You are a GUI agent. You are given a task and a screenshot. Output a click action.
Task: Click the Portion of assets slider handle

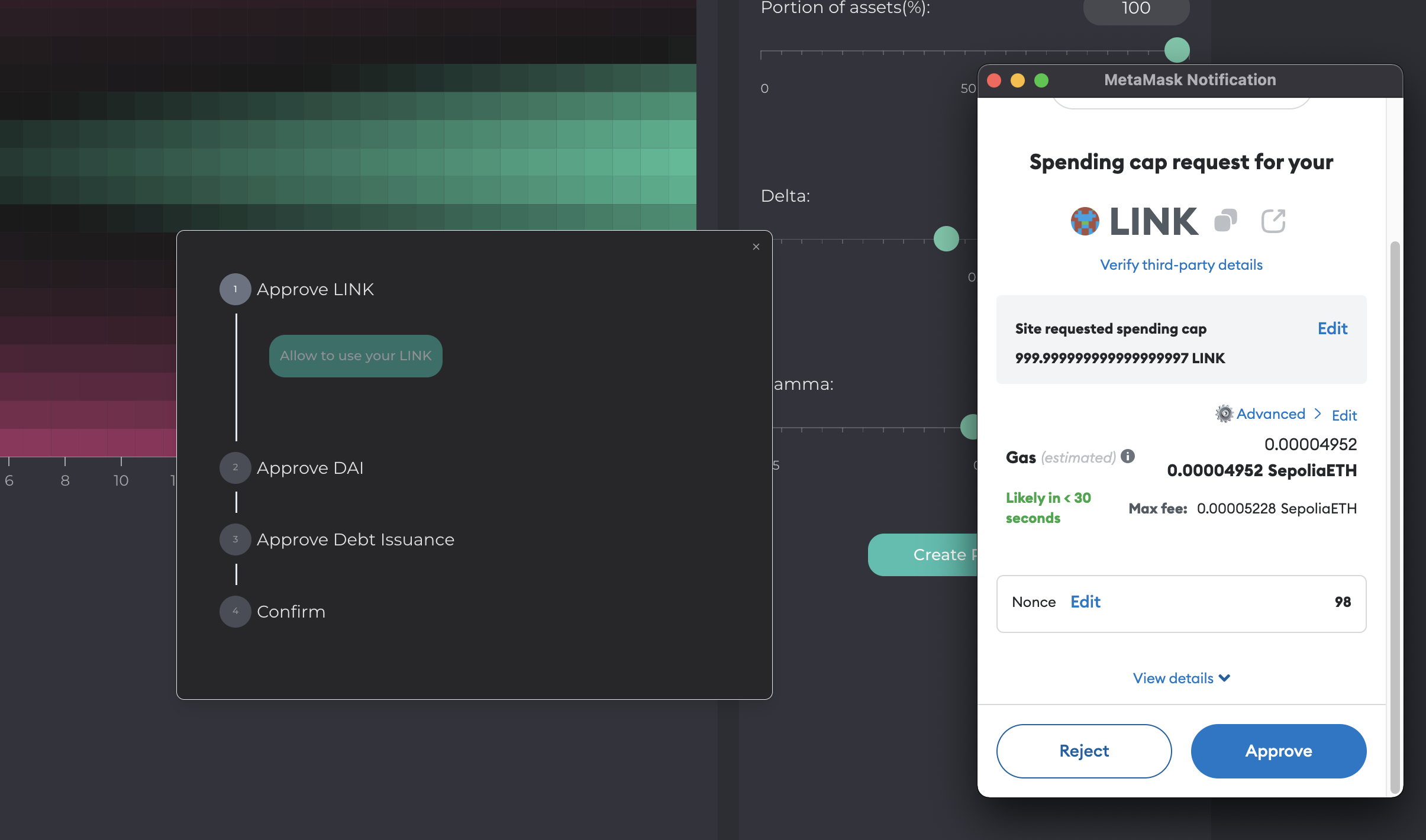(1177, 50)
